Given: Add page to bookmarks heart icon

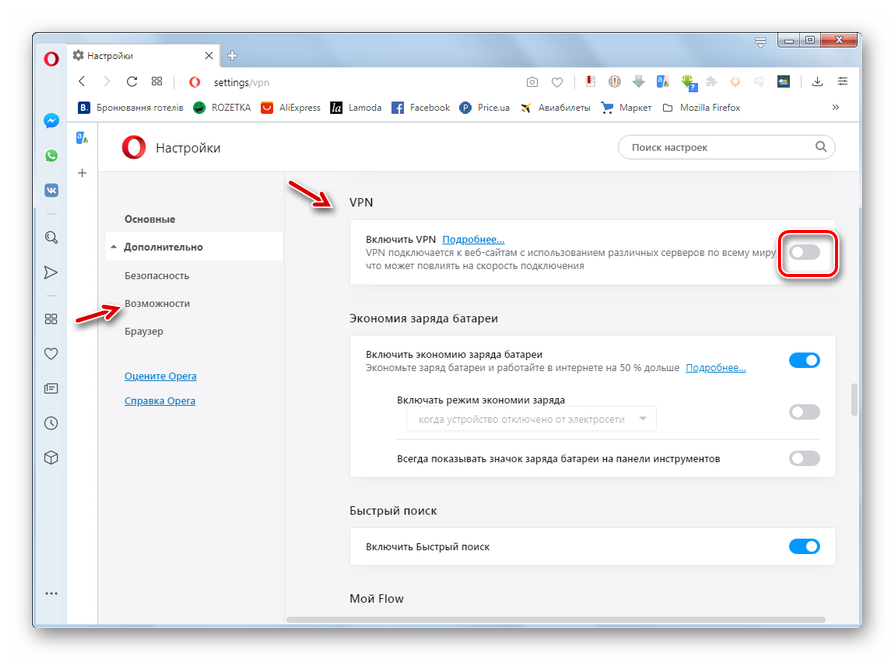Looking at the screenshot, I should (557, 82).
